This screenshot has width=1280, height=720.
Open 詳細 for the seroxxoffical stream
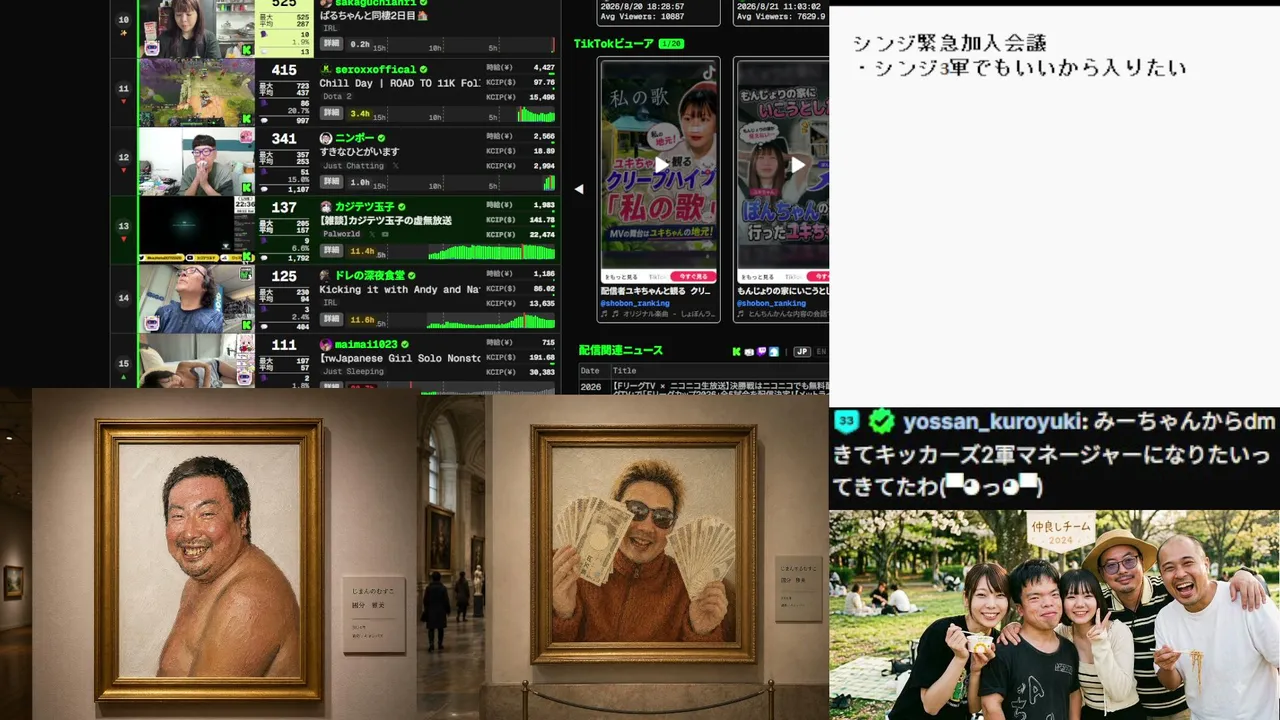click(x=331, y=113)
